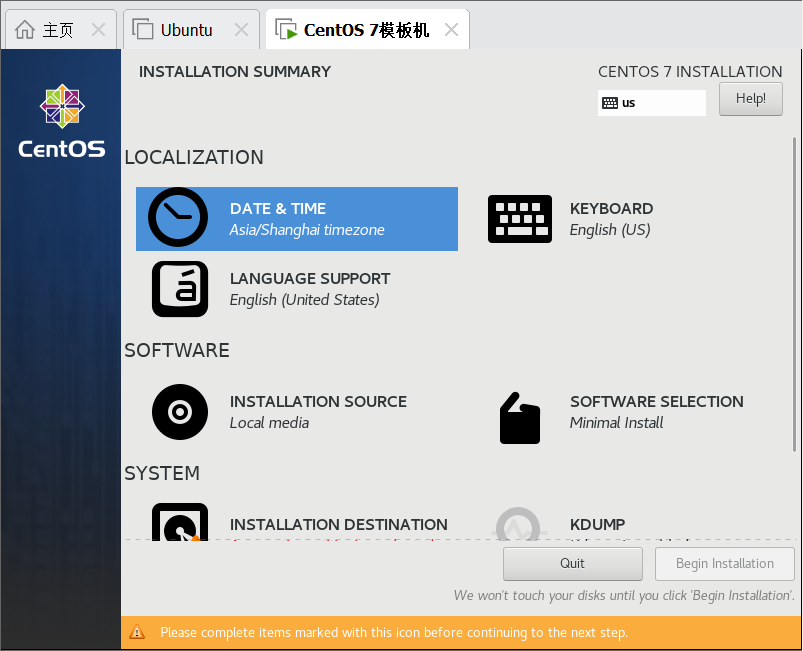Click the warning triangle icon in orange bar
Image resolution: width=803 pixels, height=651 pixels.
(x=137, y=632)
